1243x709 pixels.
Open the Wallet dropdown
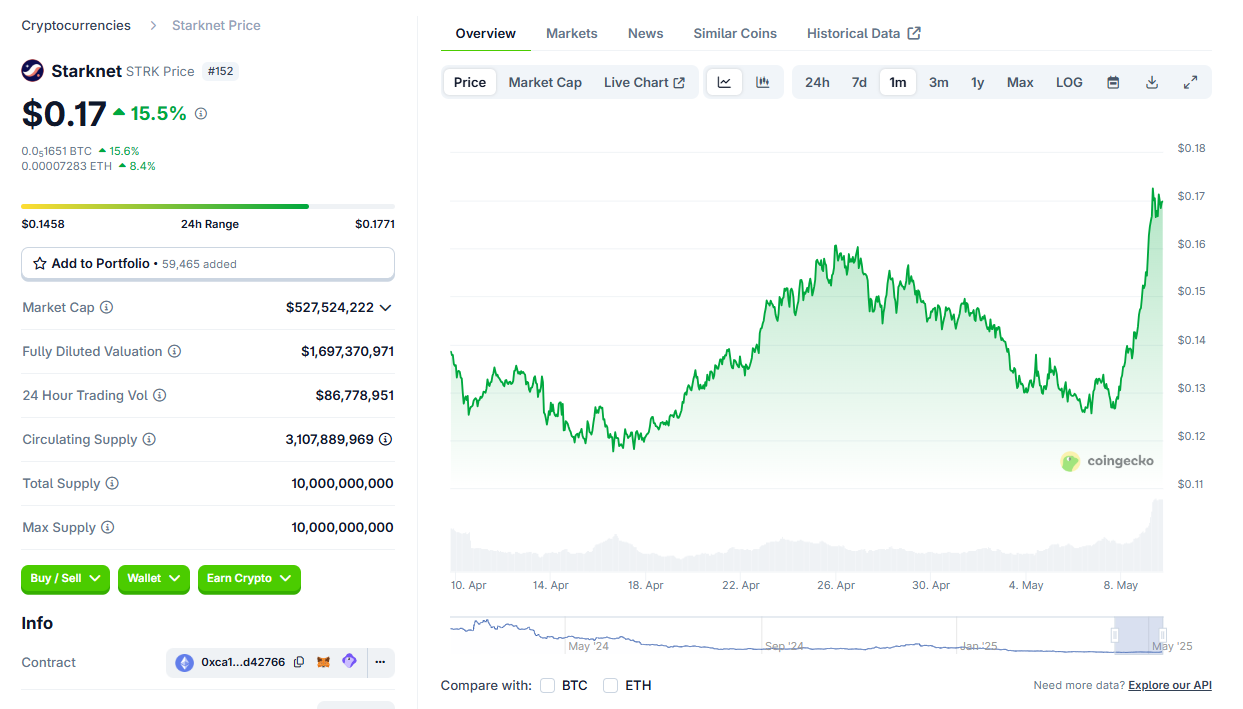[153, 578]
